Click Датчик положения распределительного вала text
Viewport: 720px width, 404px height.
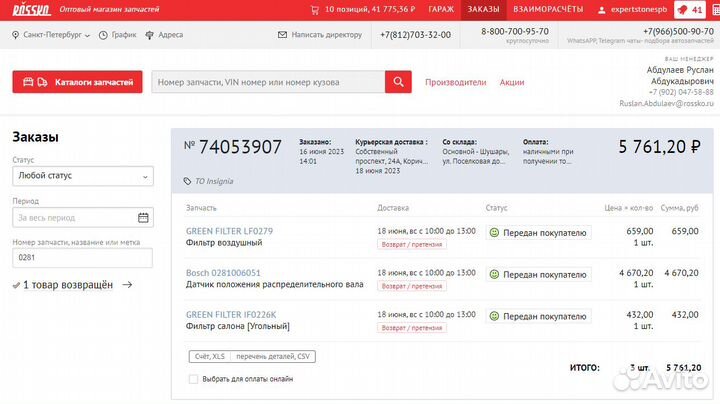click(275, 285)
